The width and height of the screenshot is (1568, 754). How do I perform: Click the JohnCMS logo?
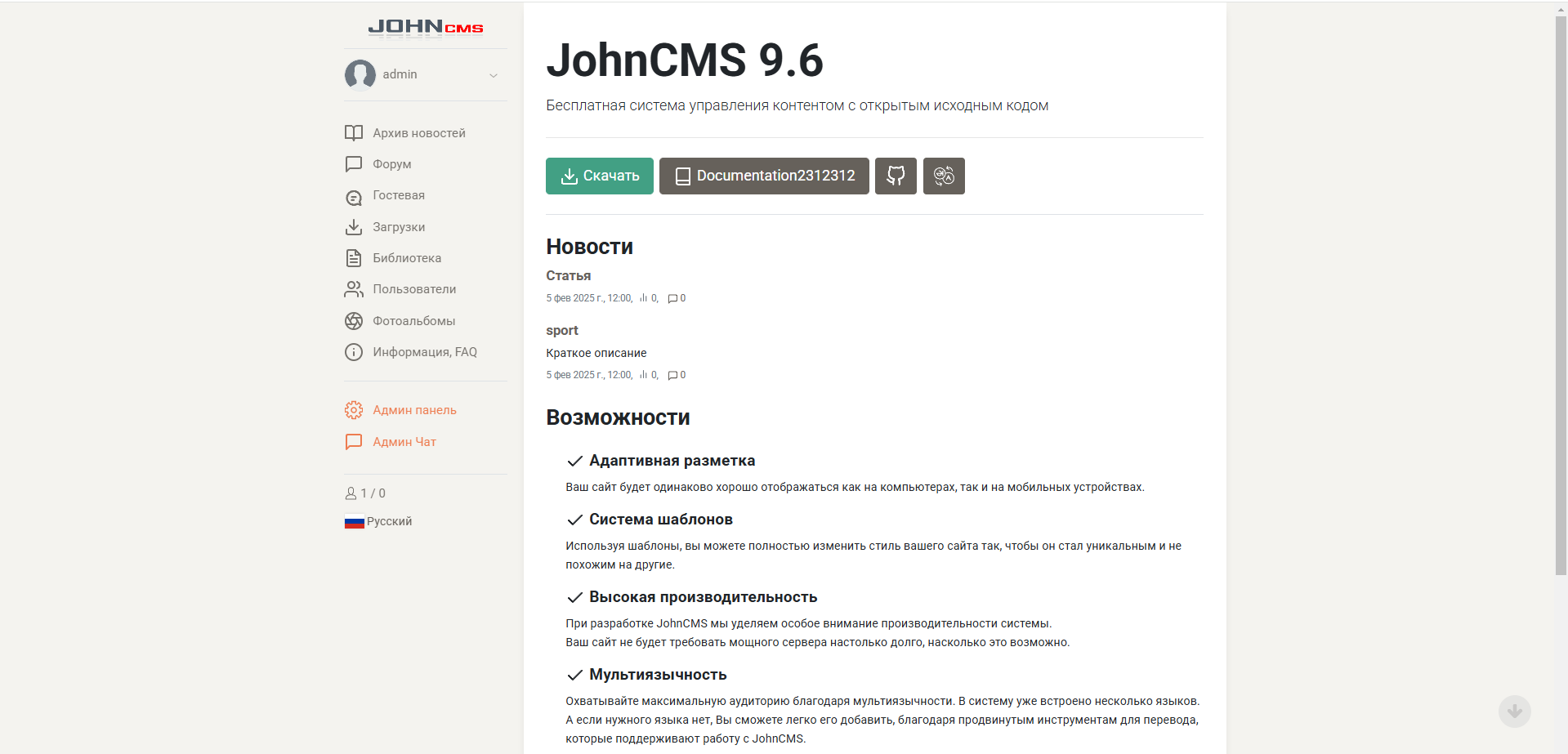[425, 28]
